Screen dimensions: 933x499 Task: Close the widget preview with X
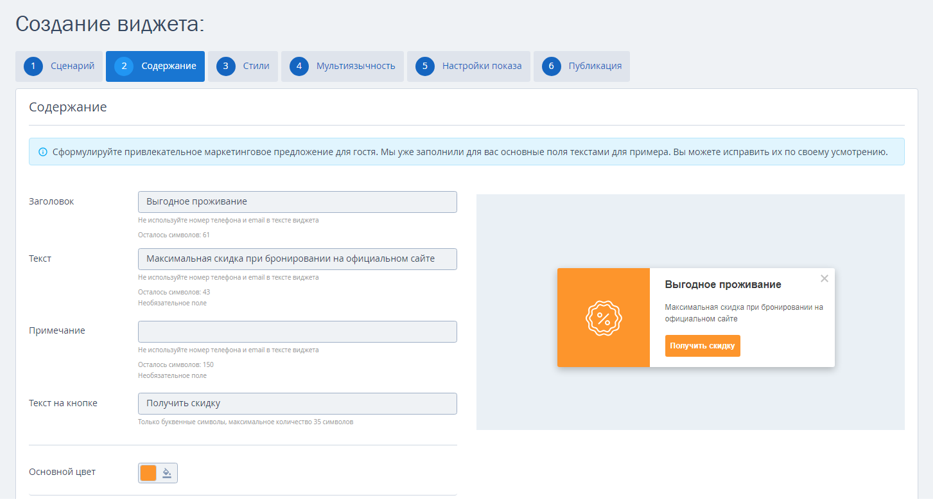tap(824, 278)
